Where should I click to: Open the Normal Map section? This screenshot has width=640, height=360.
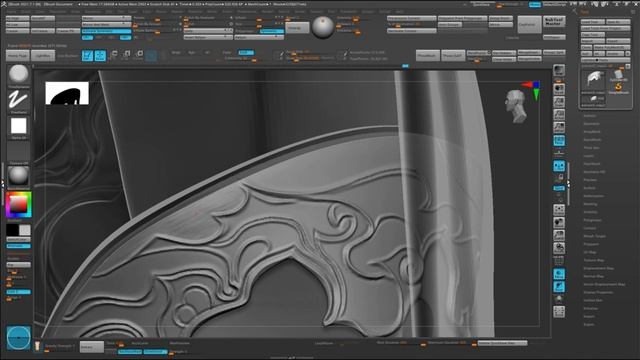pyautogui.click(x=593, y=276)
